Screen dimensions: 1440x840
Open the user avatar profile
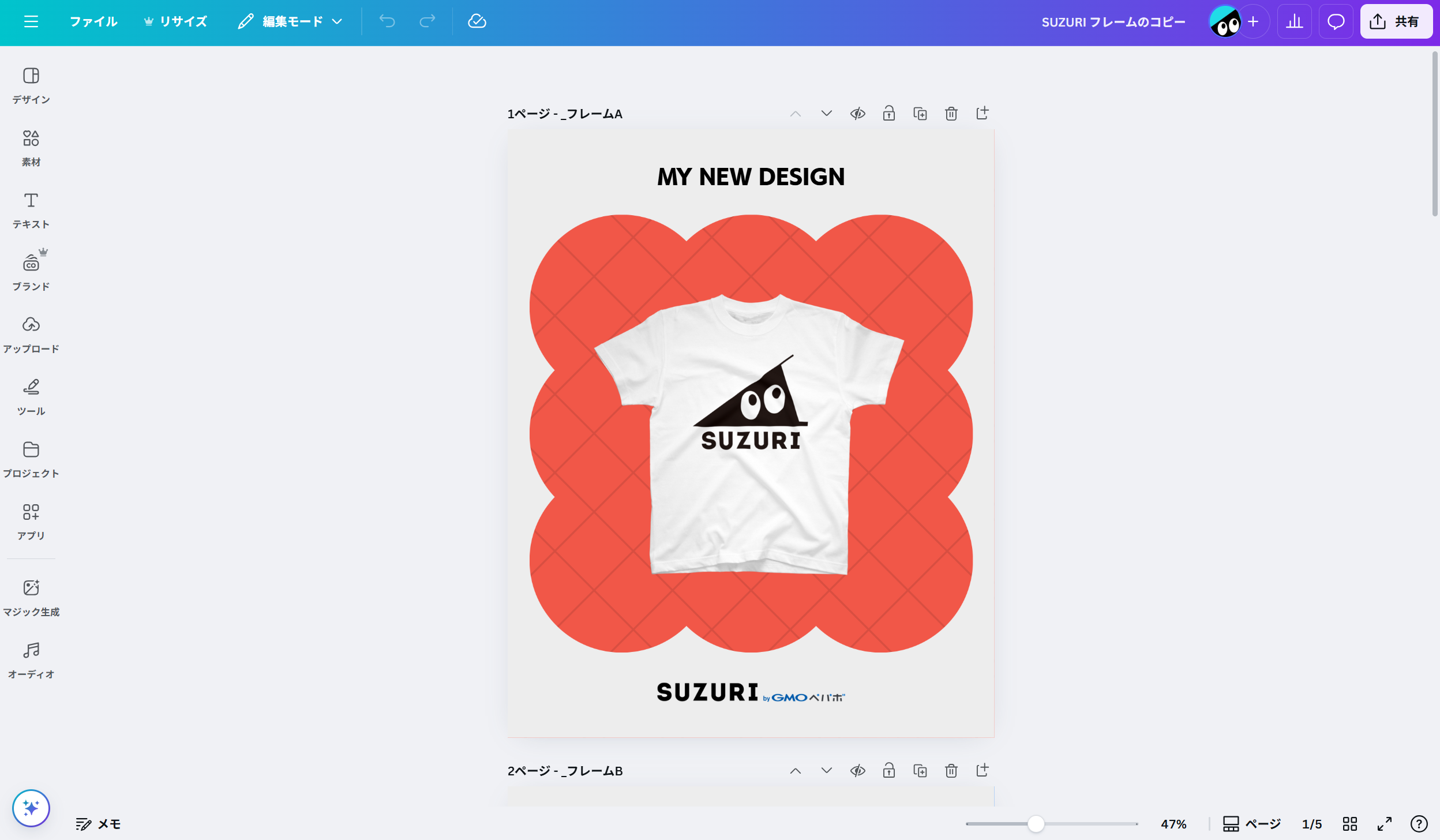click(1224, 22)
